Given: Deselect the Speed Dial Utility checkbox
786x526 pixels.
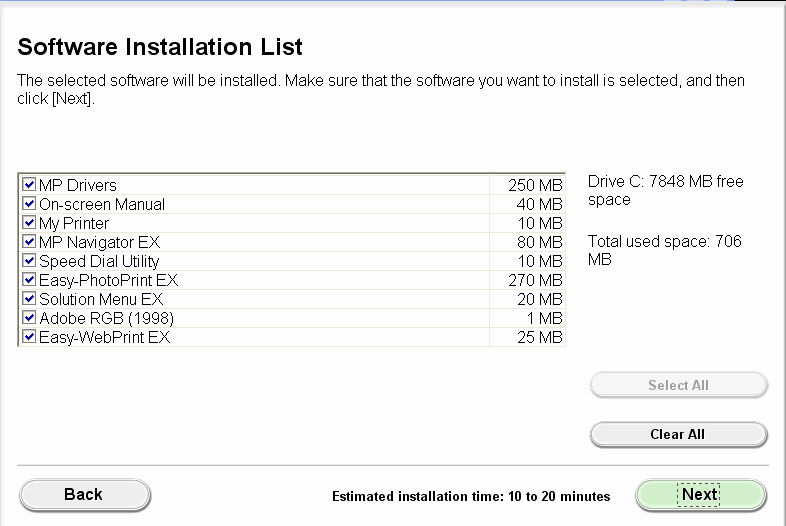Looking at the screenshot, I should click(x=29, y=261).
